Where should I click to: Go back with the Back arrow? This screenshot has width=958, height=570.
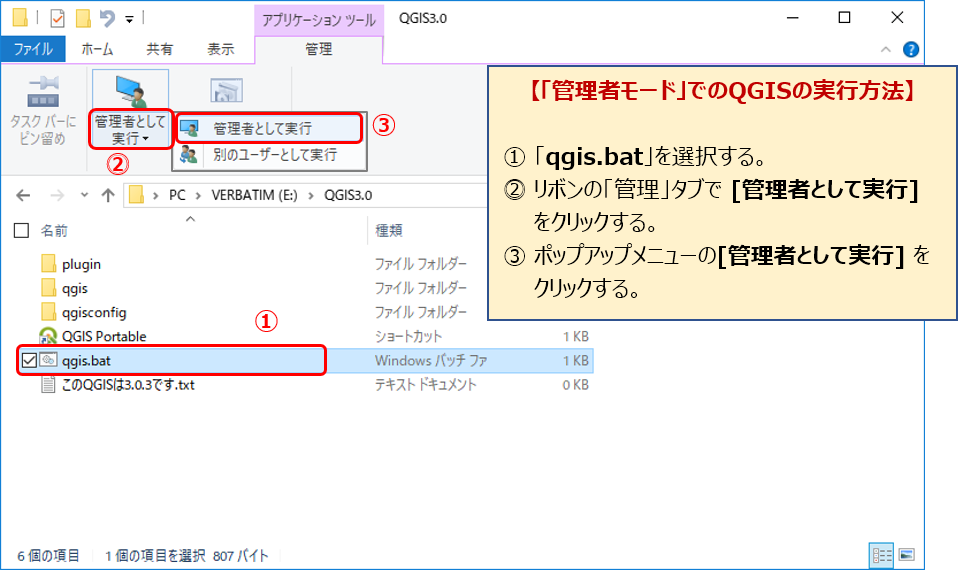(x=23, y=195)
